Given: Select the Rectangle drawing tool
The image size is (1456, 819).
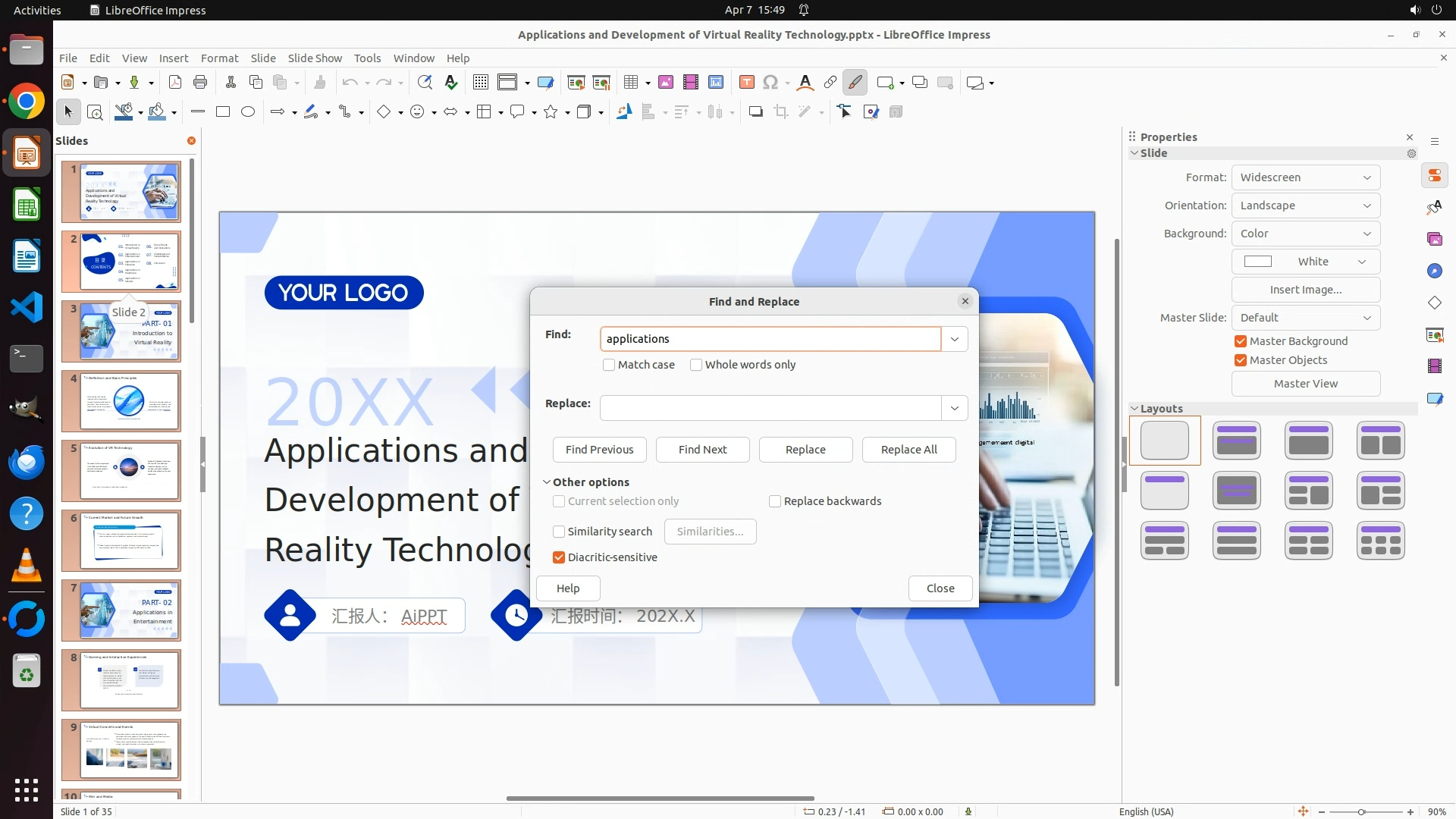Looking at the screenshot, I should pos(223,112).
